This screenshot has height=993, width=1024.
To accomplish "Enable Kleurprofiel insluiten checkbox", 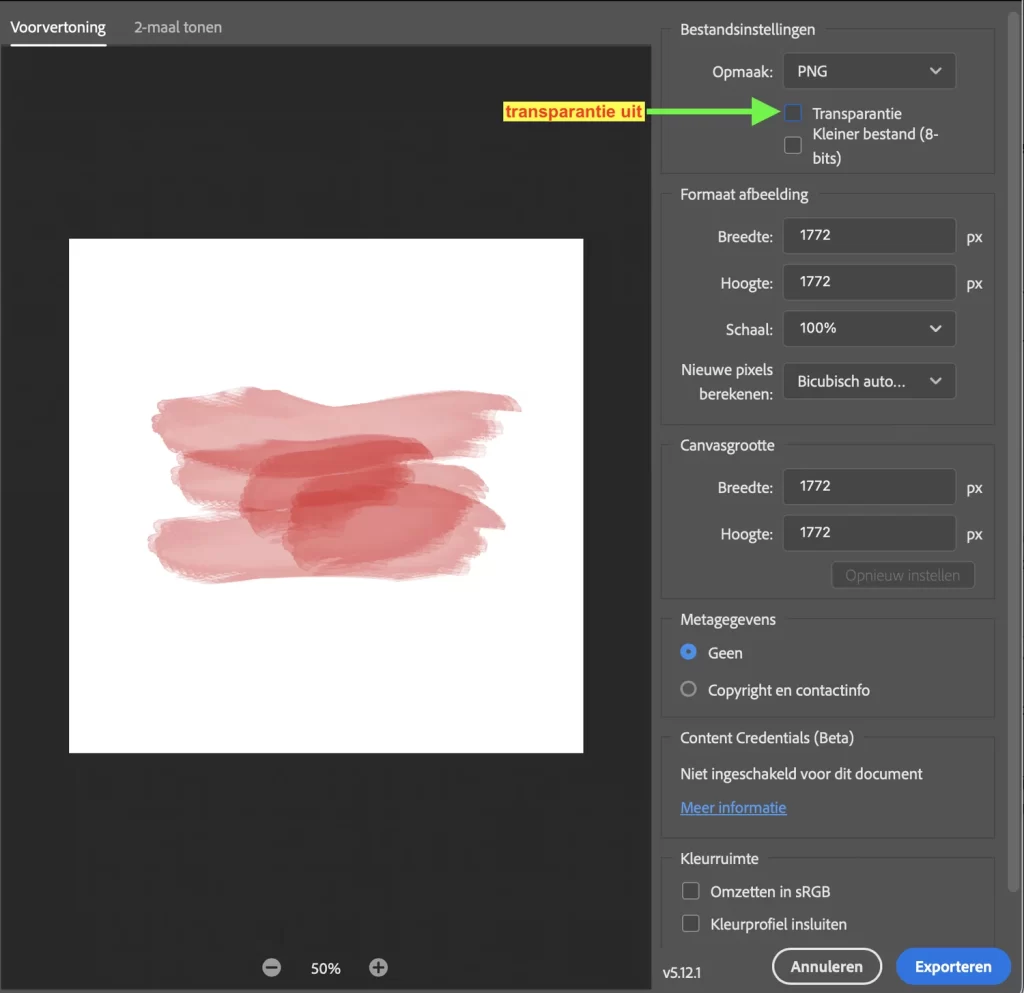I will point(690,924).
